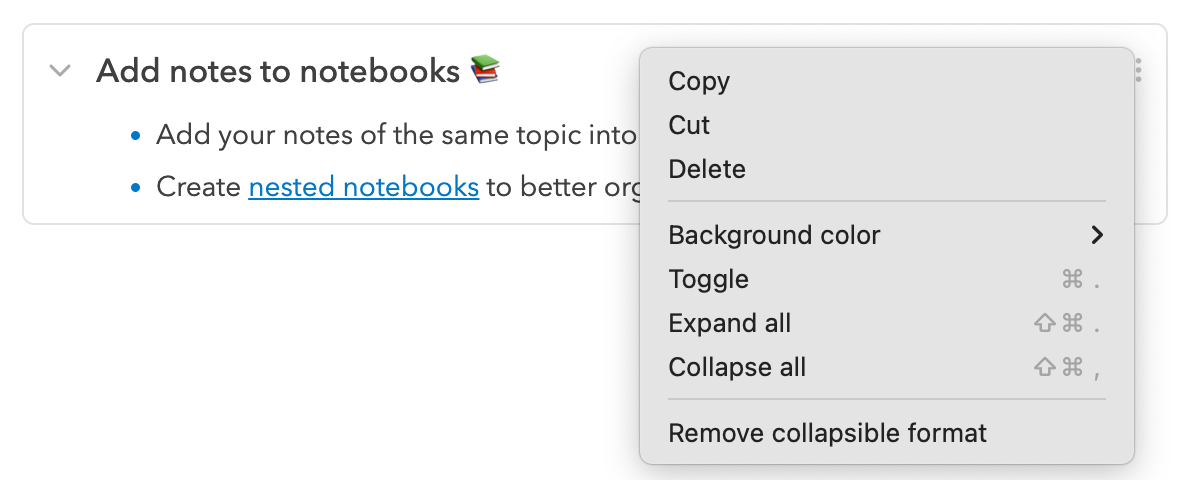Click the books emoji in the heading
Image resolution: width=1196 pixels, height=480 pixels.
485,70
